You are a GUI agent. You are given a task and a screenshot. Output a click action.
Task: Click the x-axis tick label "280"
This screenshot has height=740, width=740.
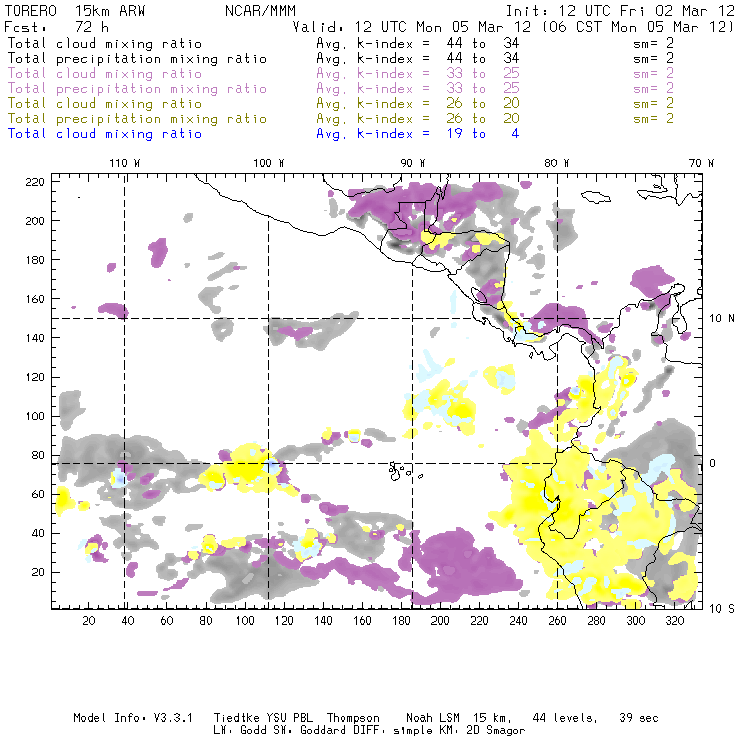[597, 621]
